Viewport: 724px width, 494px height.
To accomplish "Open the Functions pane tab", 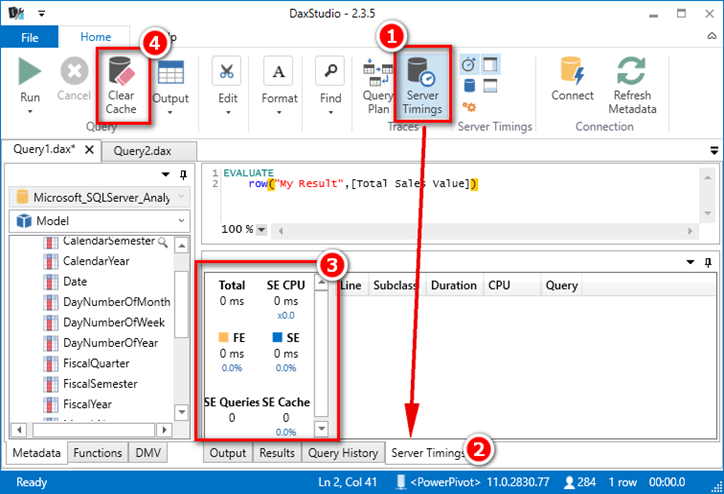I will pos(97,453).
